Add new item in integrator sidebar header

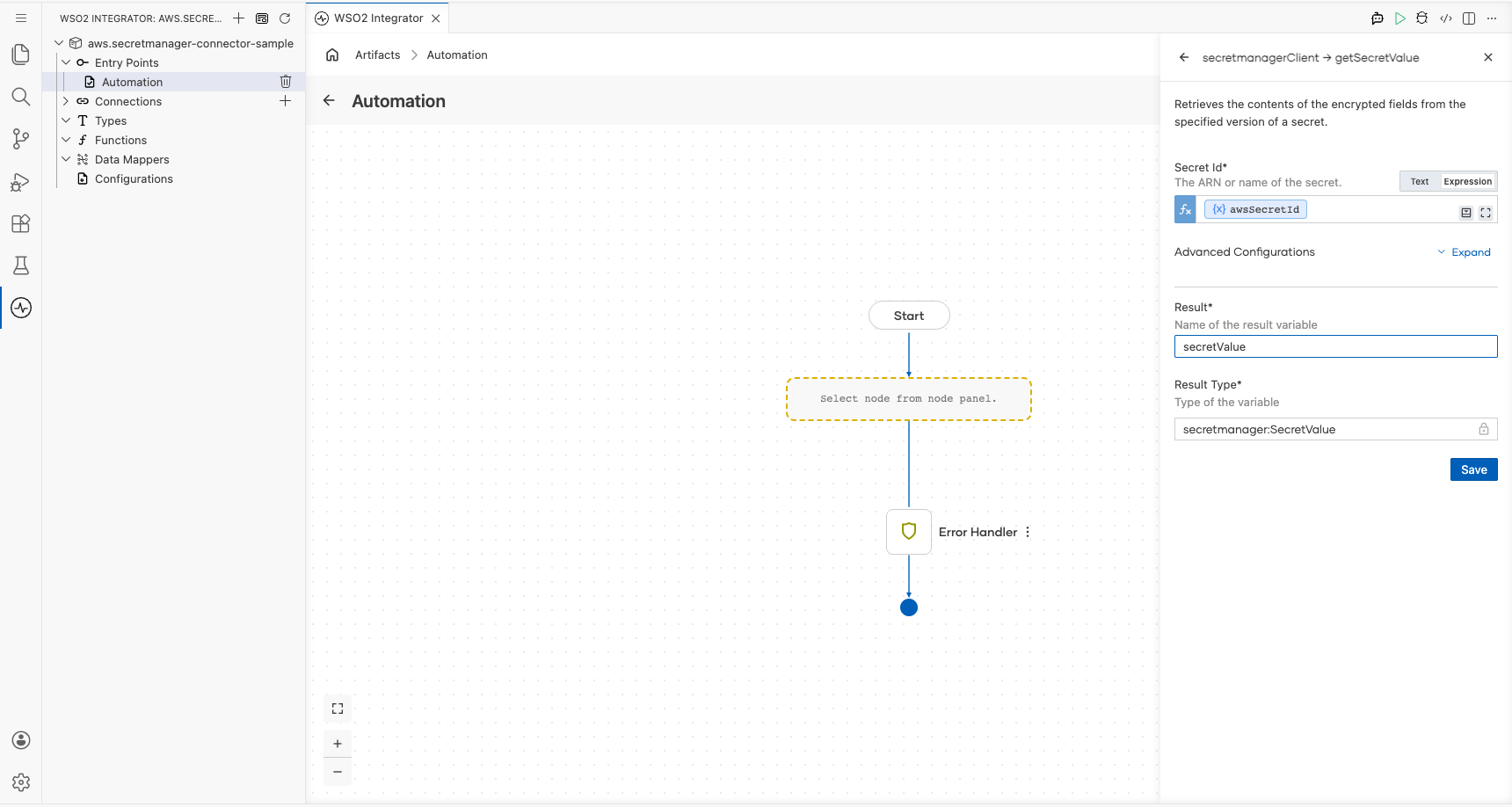238,18
